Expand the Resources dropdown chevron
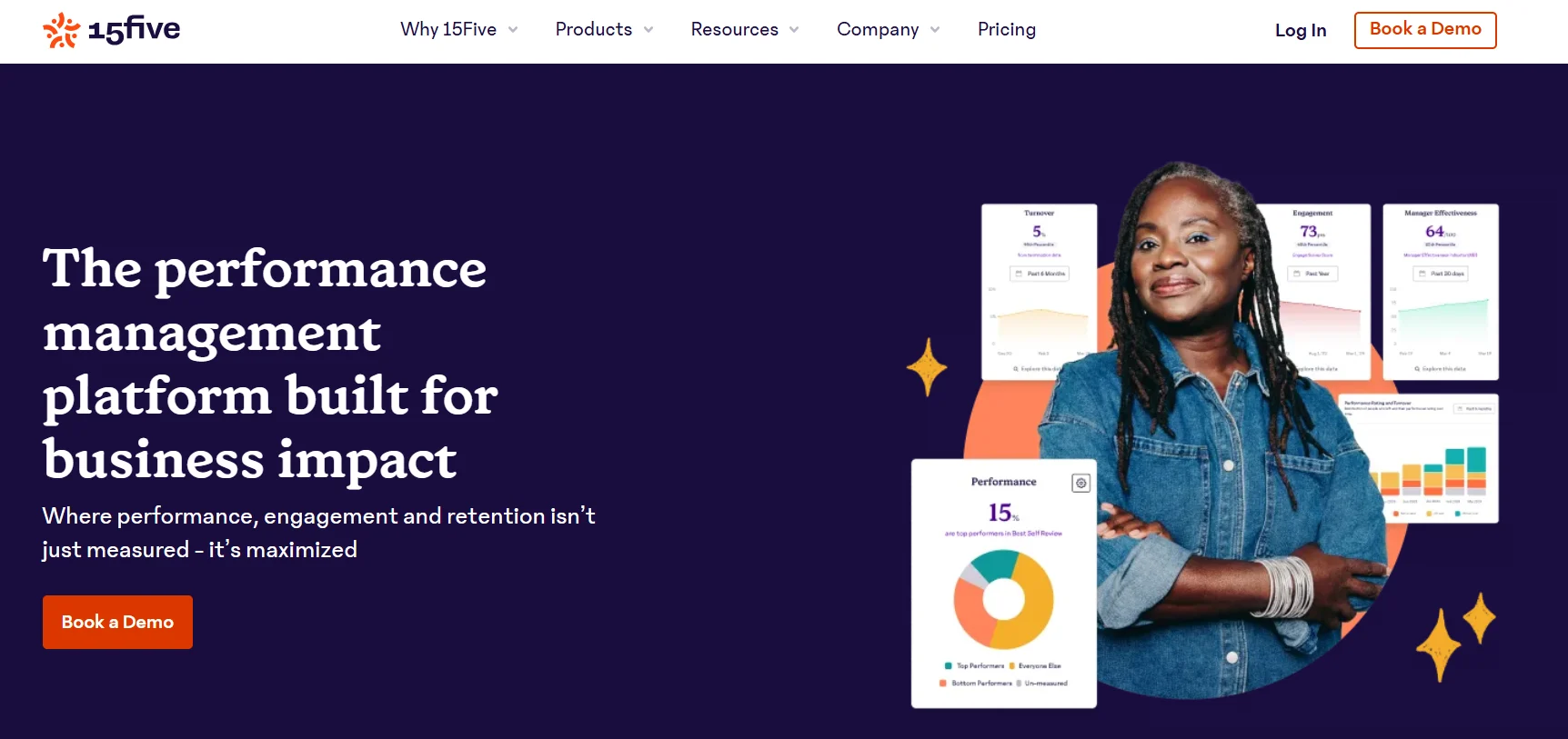The height and width of the screenshot is (739, 1568). click(794, 30)
